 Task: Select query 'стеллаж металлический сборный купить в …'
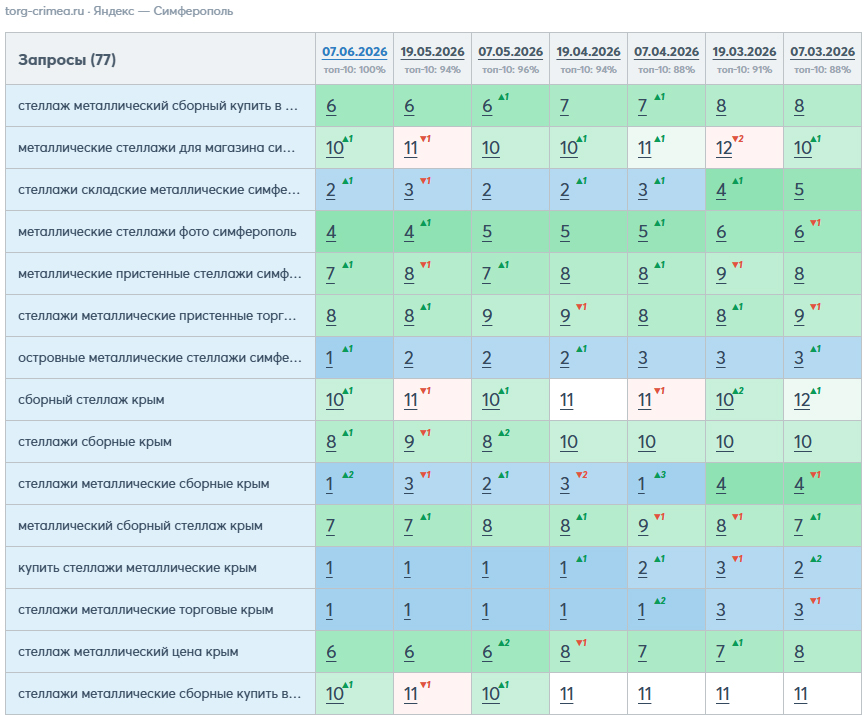158,106
